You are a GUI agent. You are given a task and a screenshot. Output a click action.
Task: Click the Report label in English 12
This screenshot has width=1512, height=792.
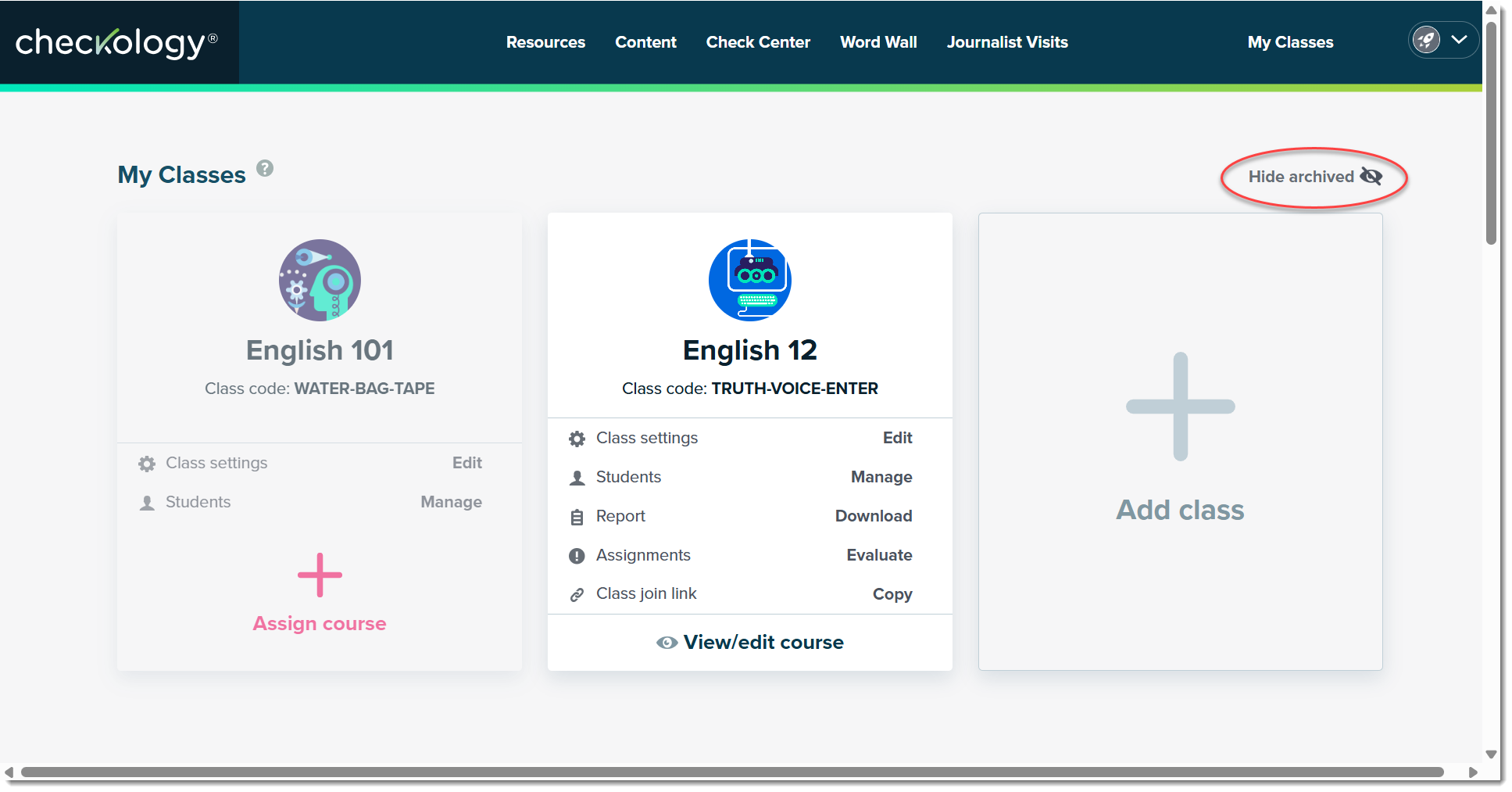pyautogui.click(x=620, y=516)
